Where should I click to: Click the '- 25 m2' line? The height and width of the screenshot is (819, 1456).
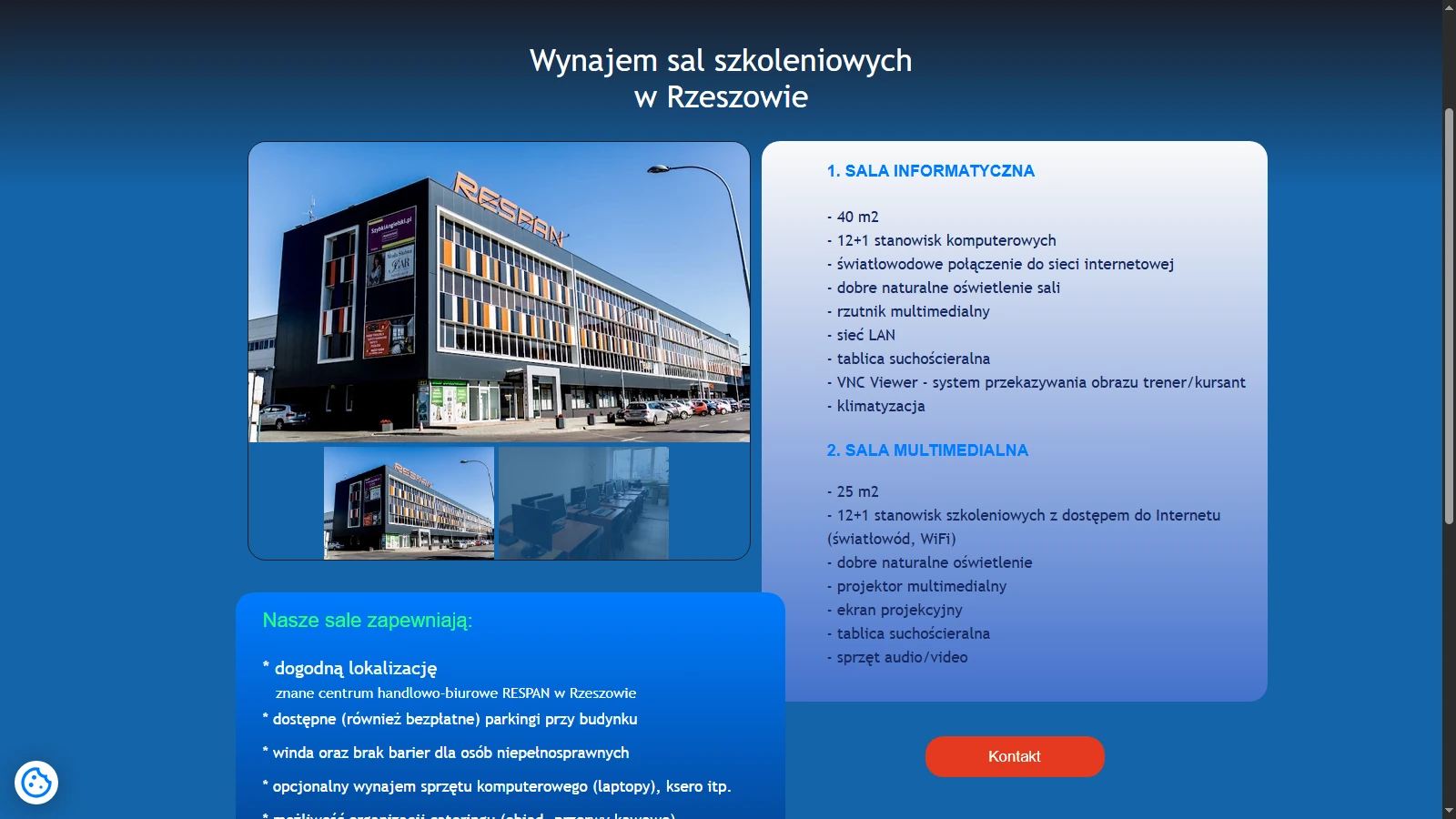tap(853, 491)
